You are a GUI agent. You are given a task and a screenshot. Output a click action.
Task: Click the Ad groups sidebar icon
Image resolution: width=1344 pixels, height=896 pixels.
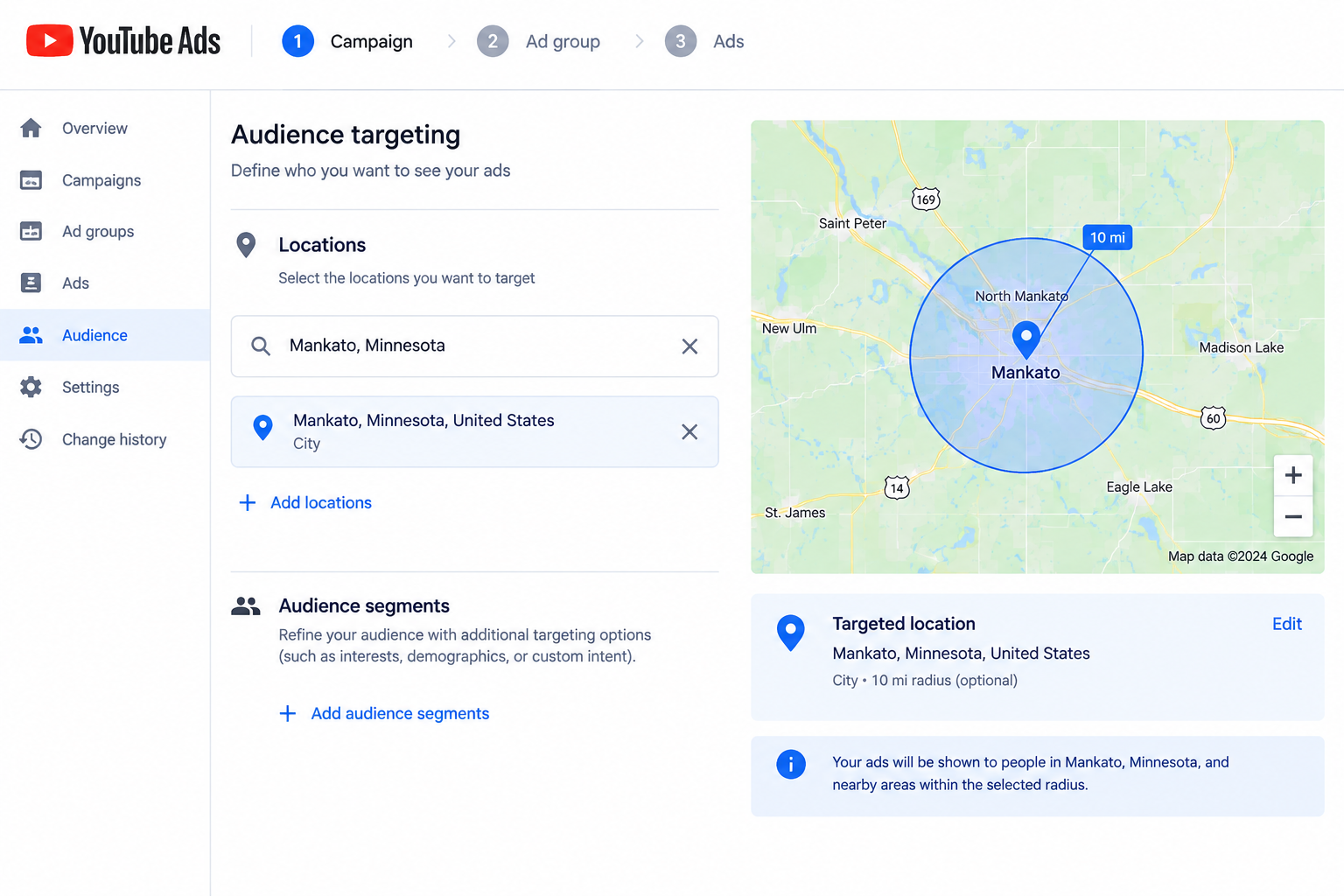[x=31, y=232]
